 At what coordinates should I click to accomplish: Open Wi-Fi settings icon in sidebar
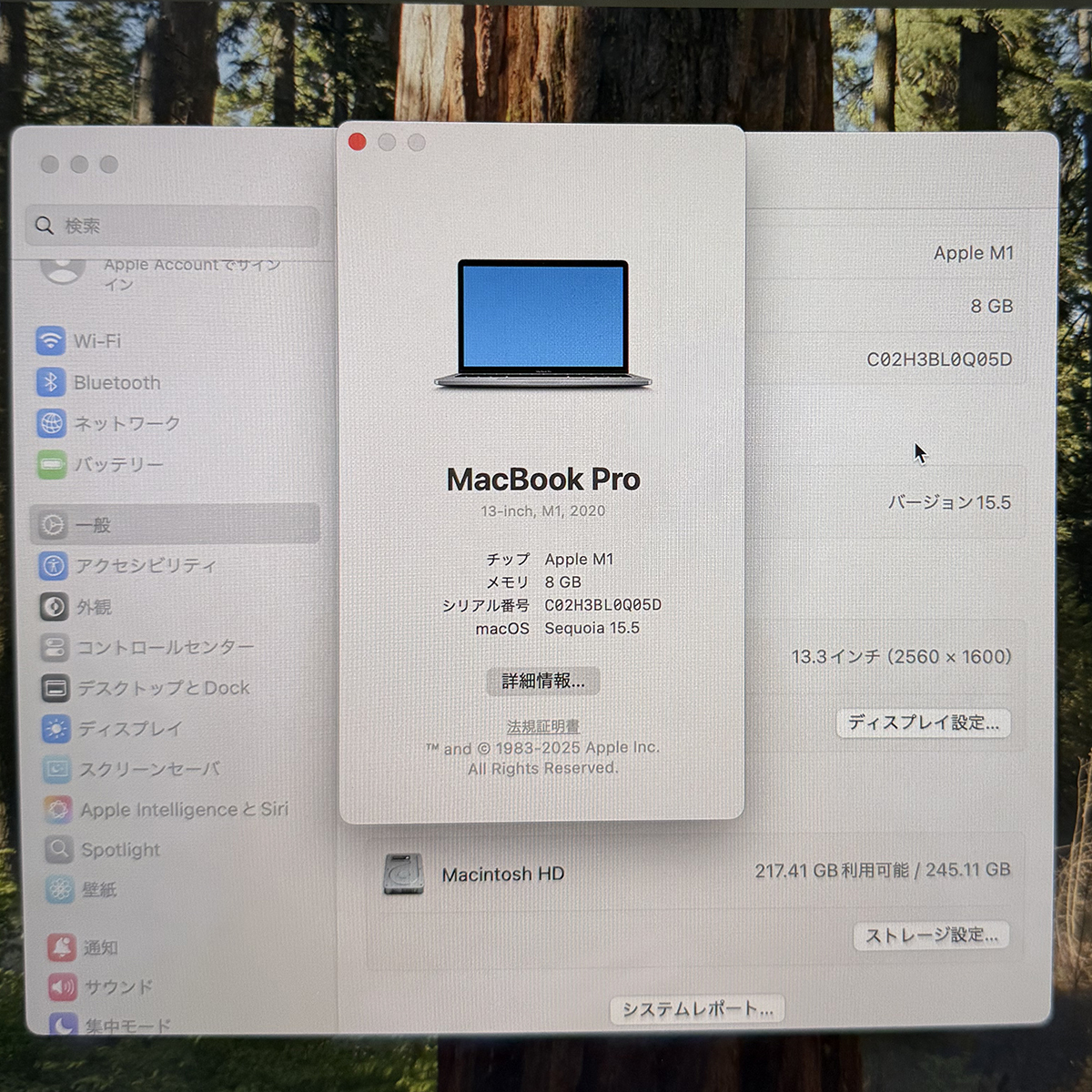pyautogui.click(x=51, y=341)
